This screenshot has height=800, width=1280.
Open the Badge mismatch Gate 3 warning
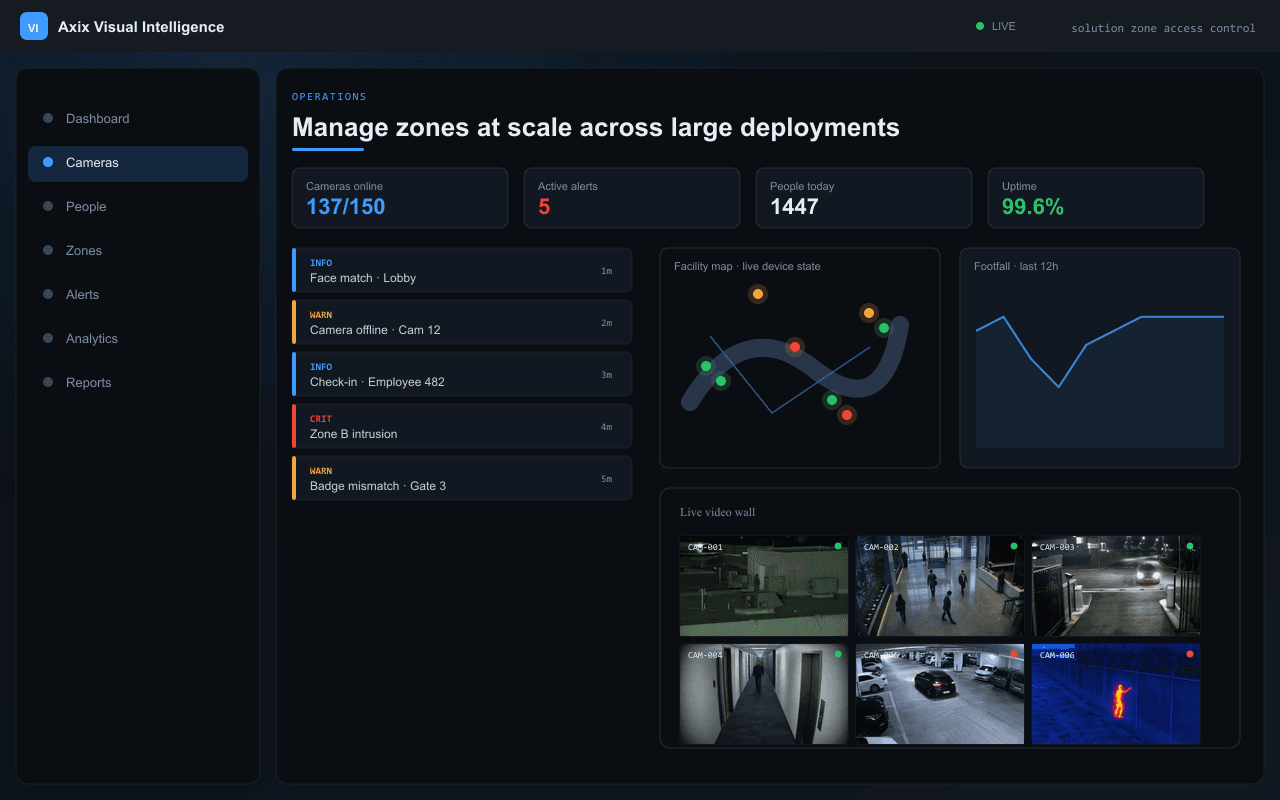coord(462,478)
